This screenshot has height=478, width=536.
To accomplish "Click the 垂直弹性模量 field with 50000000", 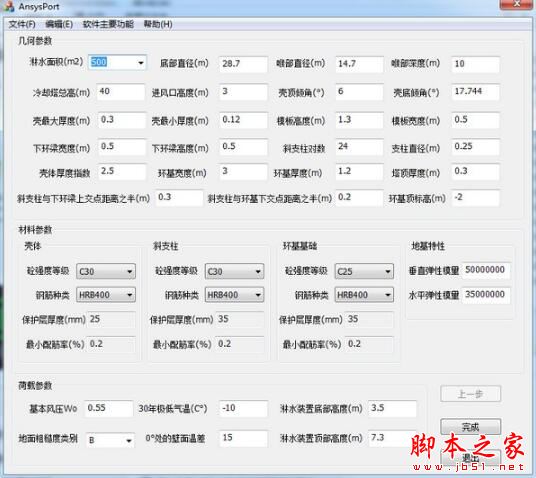I will coord(486,270).
